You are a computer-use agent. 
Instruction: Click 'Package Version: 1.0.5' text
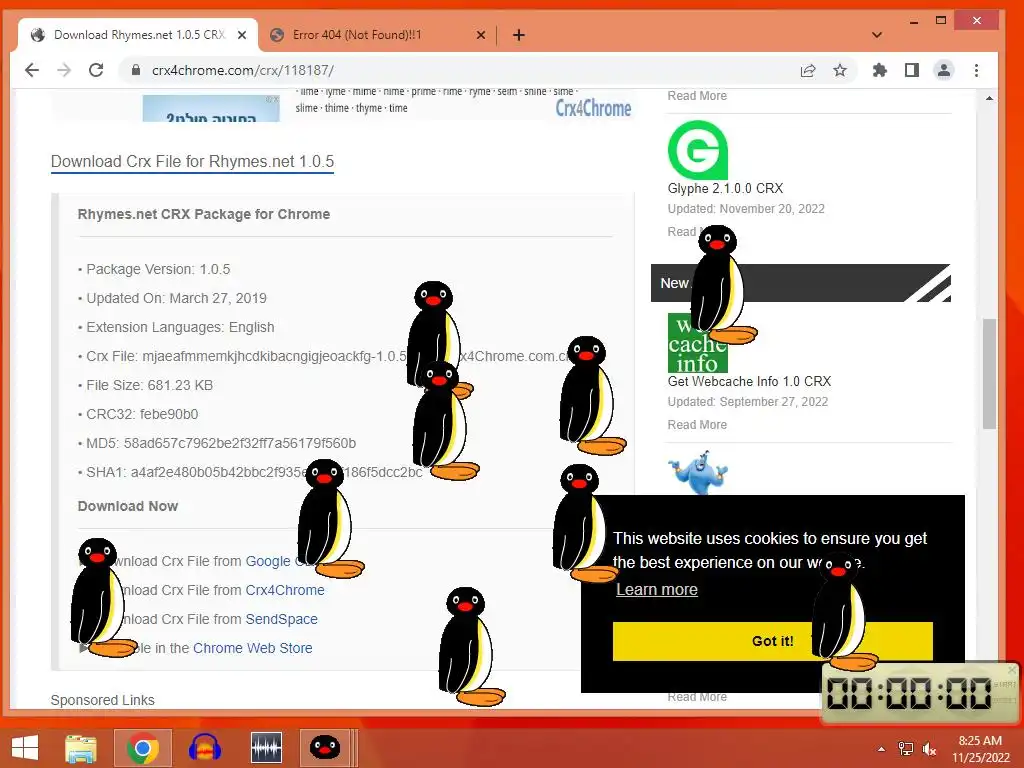point(158,269)
